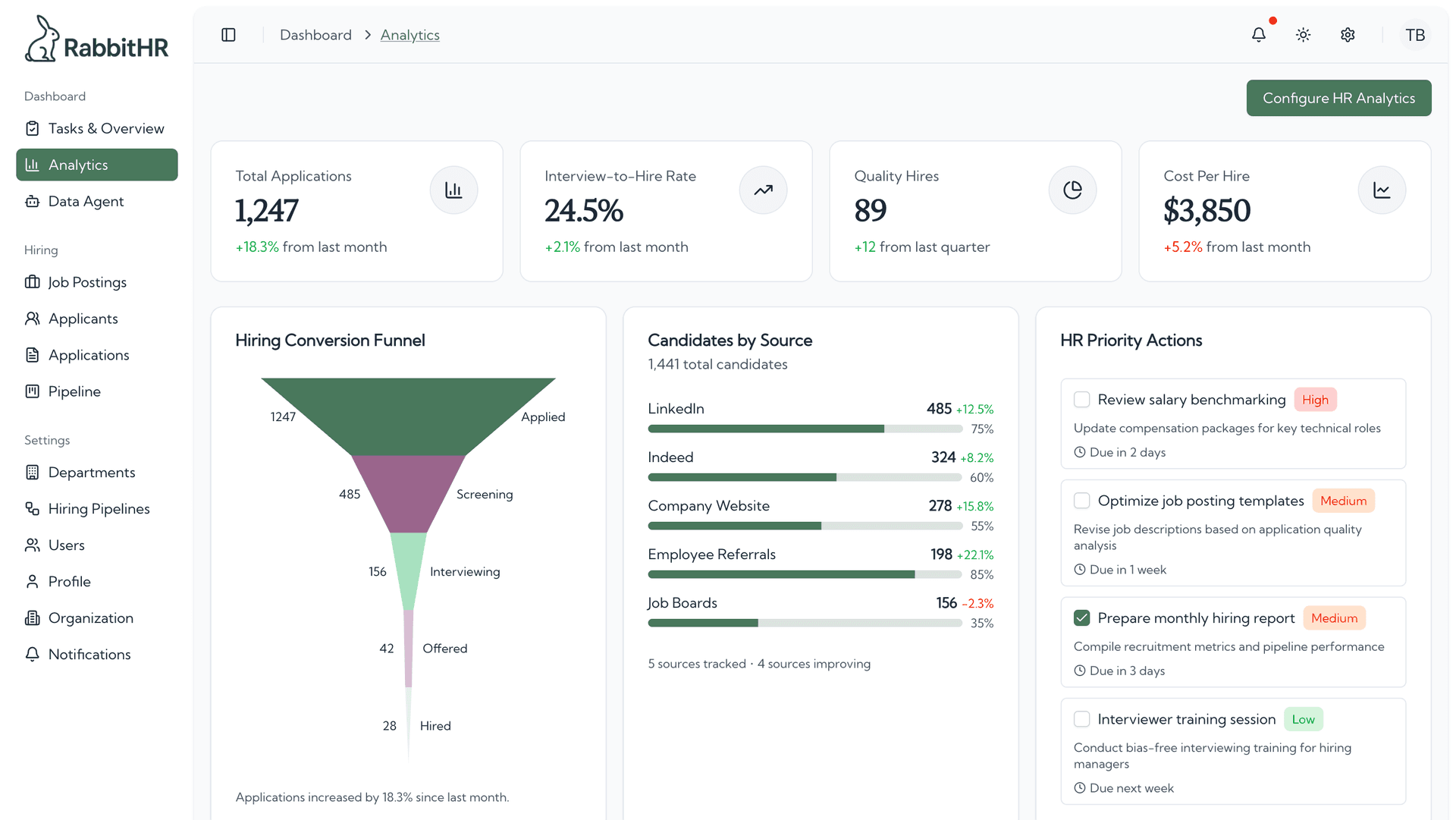Collapse the sidebar using the panel icon
The image size is (1456, 820).
[x=228, y=34]
